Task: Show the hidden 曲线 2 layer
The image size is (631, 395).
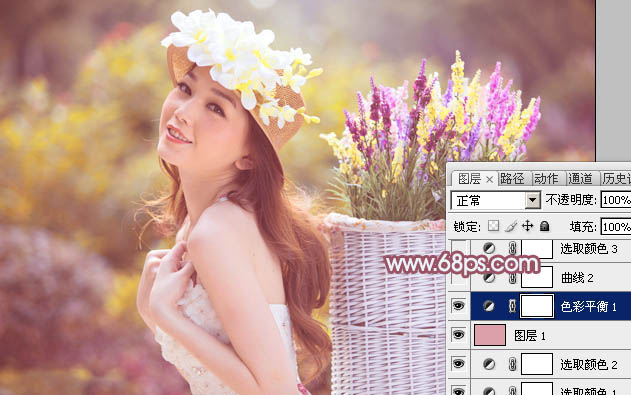Action: tap(458, 278)
